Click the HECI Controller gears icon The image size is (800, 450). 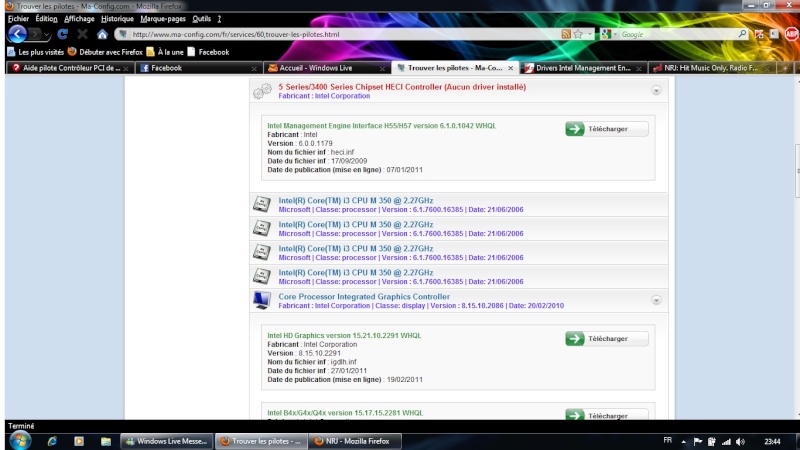click(x=262, y=91)
